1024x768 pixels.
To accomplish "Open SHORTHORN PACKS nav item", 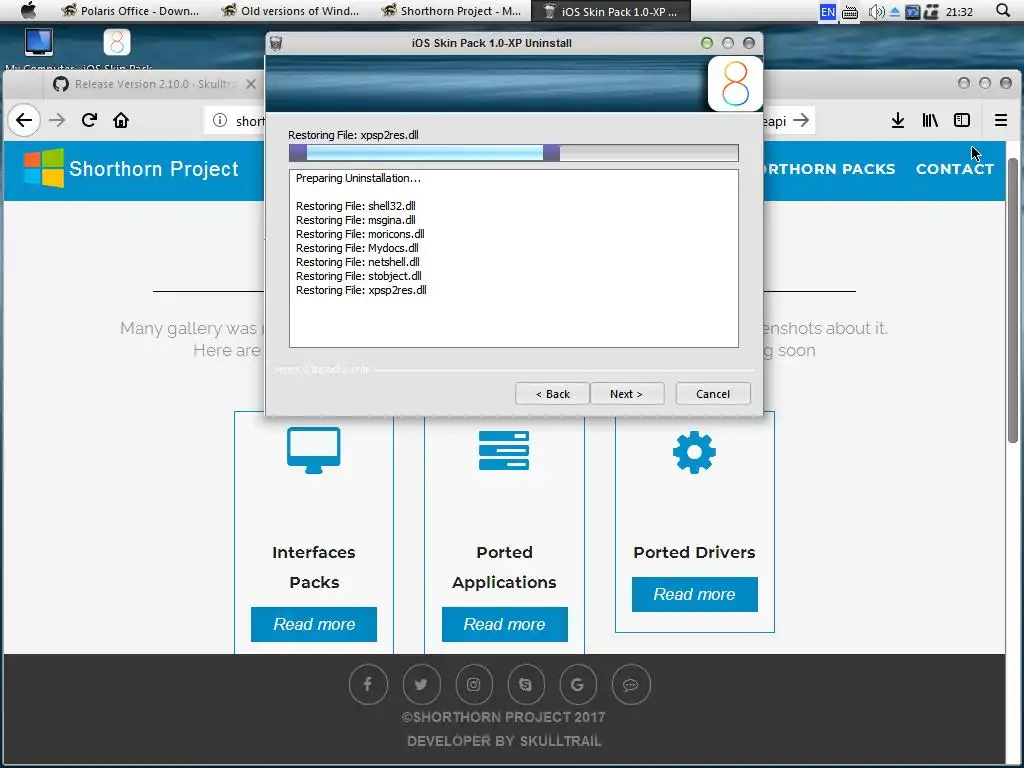I will (x=829, y=169).
